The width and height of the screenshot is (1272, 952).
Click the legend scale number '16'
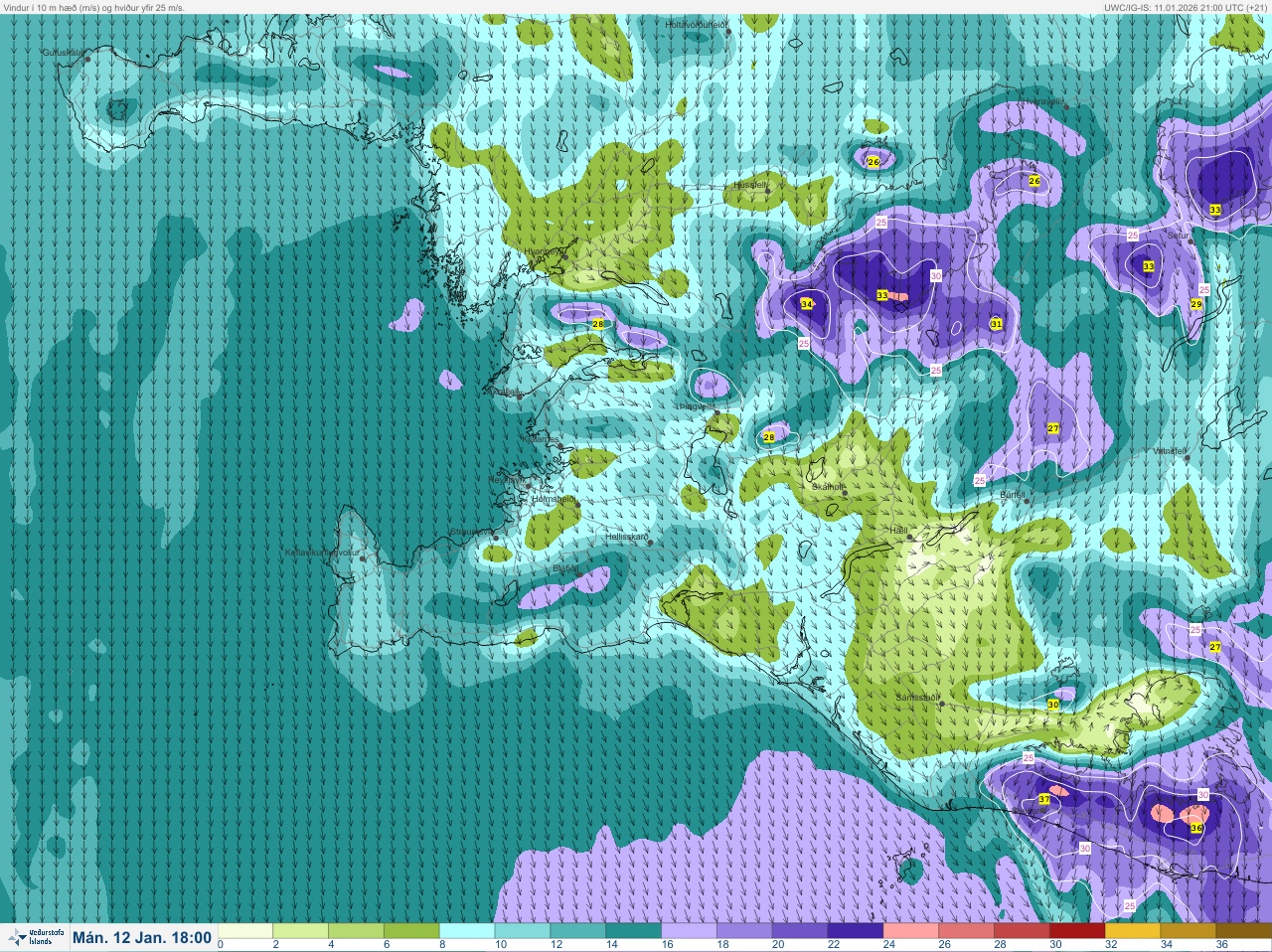point(667,945)
